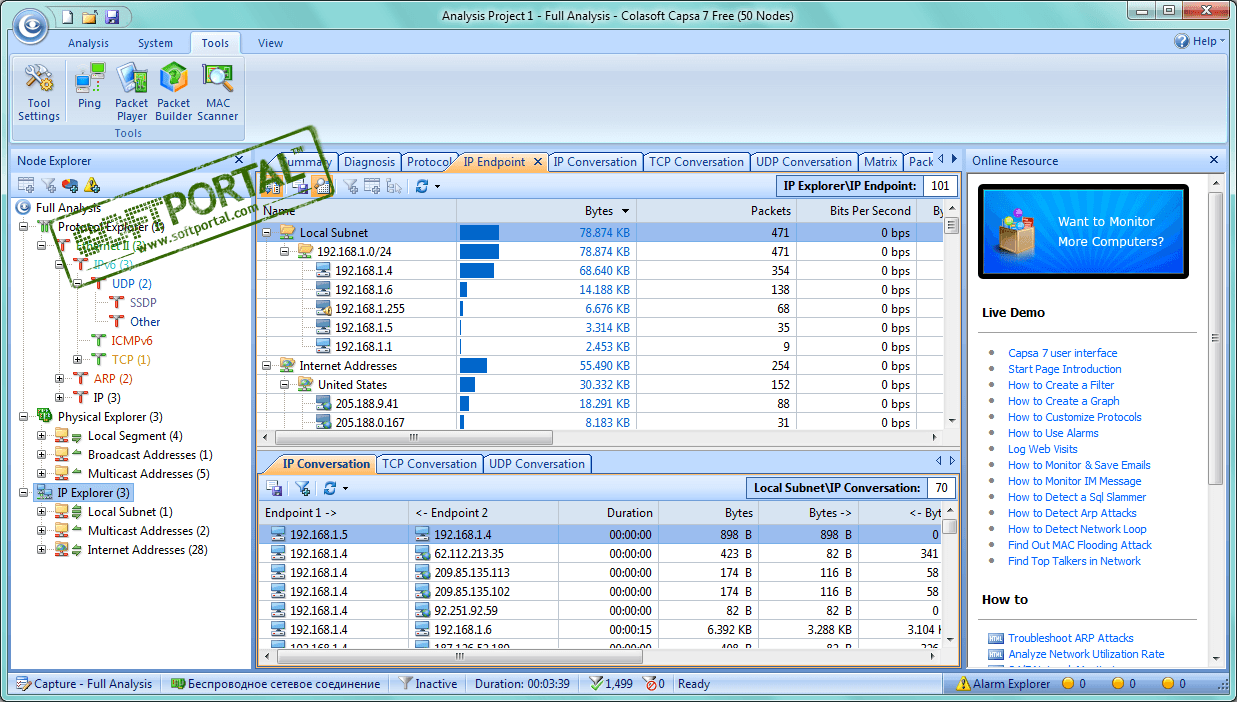Viewport: 1237px width, 702px height.
Task: Open the MAC Scanner tool
Action: [217, 91]
